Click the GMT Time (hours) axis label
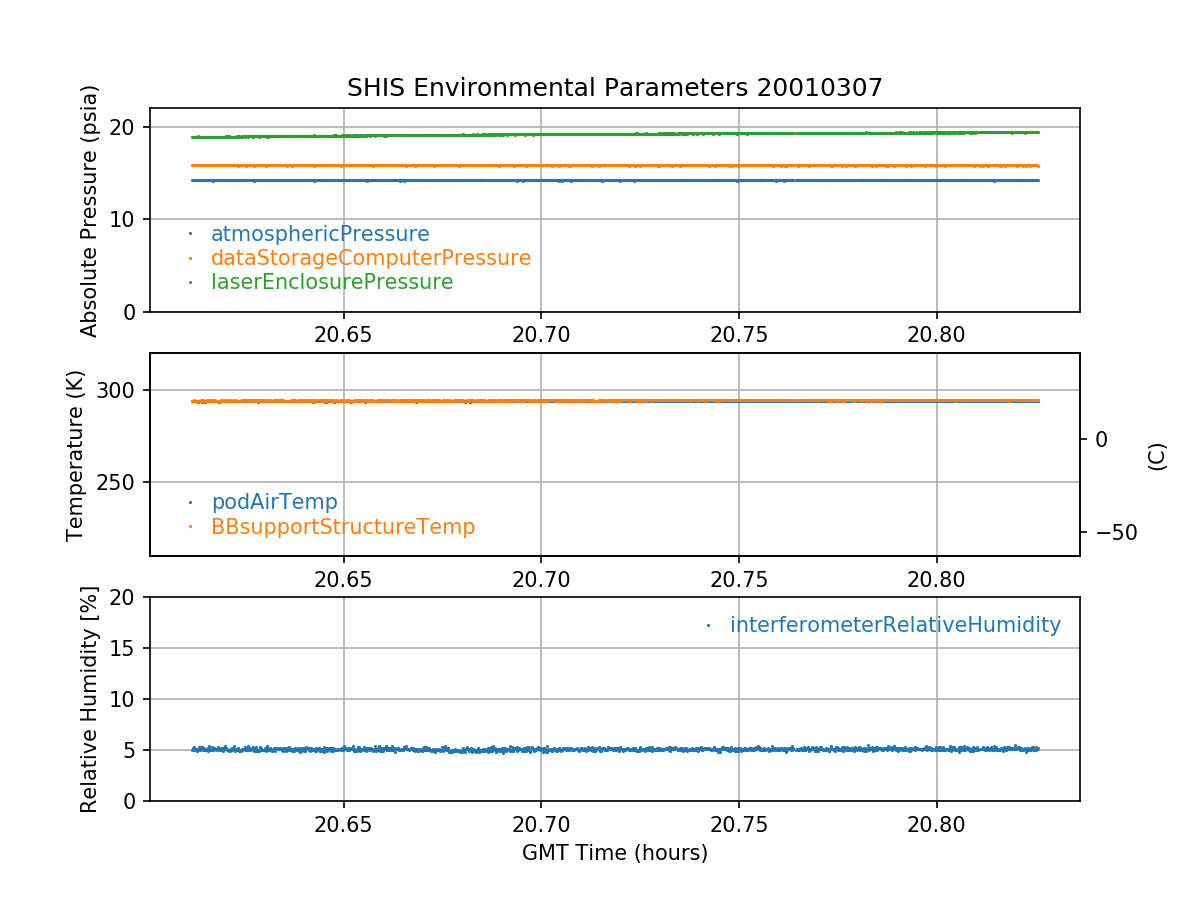The width and height of the screenshot is (1200, 900). pos(614,853)
